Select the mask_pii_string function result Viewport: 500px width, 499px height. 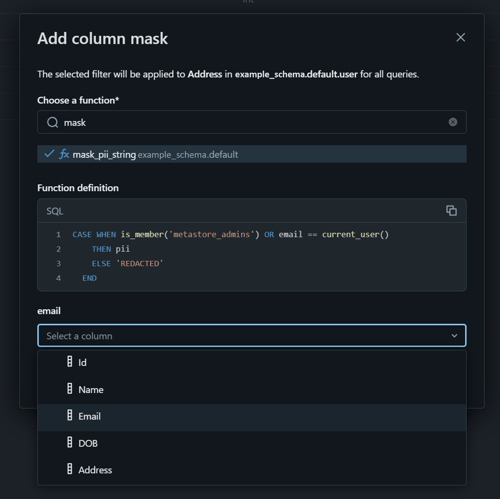click(252, 154)
